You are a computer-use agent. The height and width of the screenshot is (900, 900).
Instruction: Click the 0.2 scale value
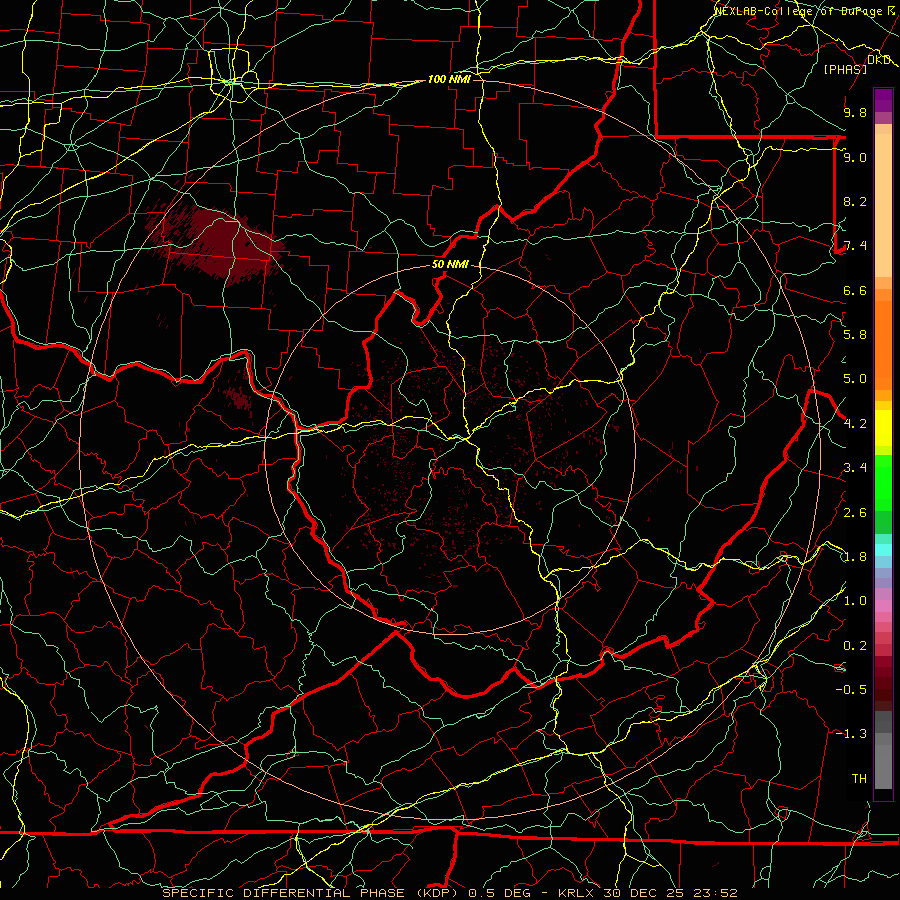(855, 646)
